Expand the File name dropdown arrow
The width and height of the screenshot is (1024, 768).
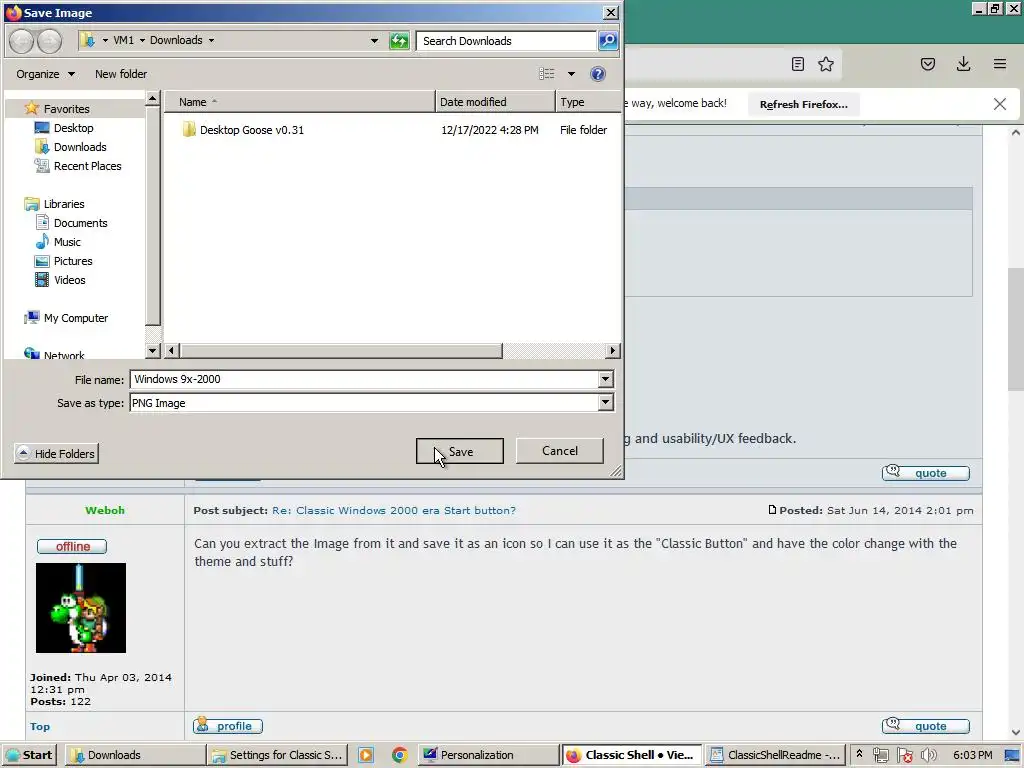(605, 379)
